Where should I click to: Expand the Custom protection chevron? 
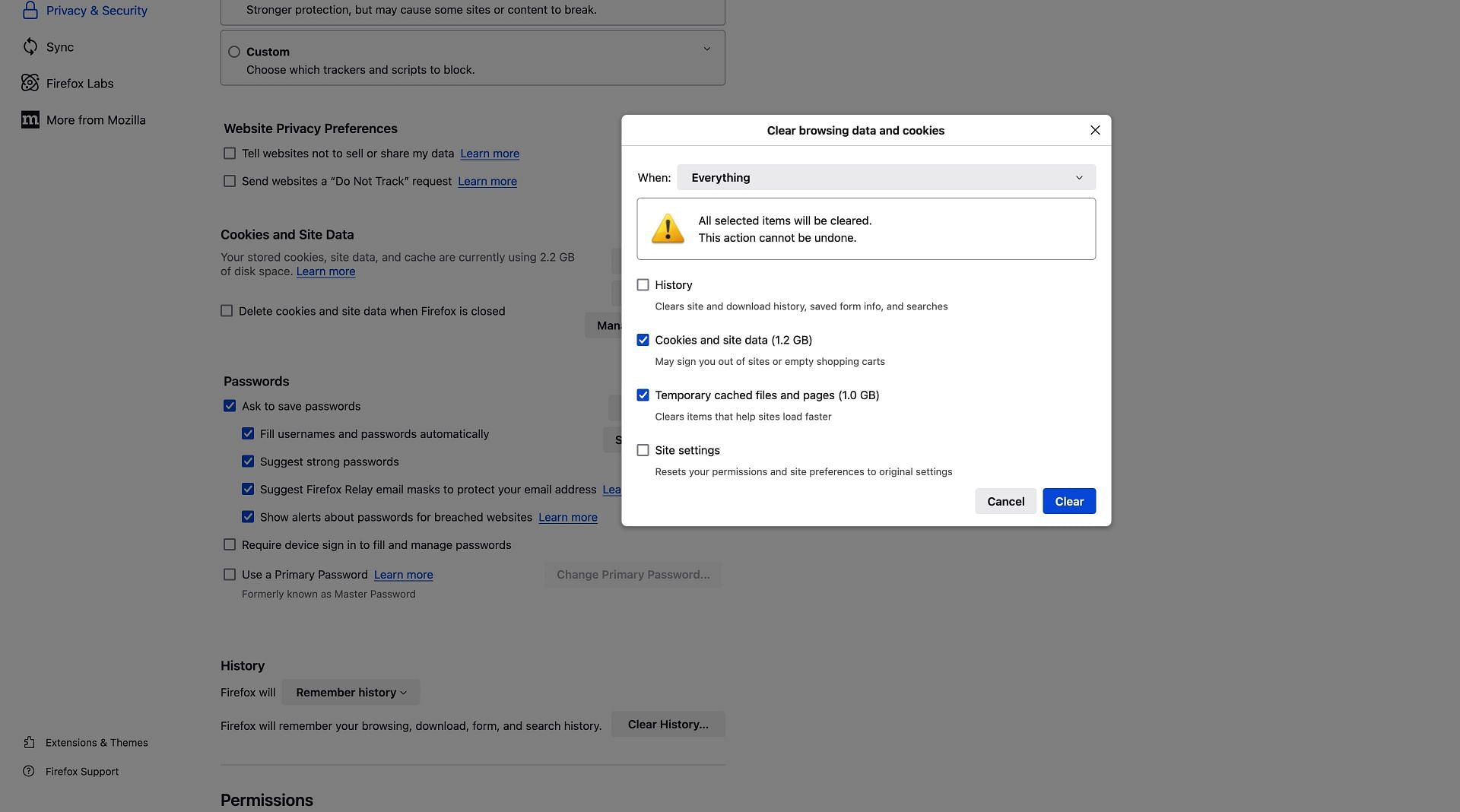pyautogui.click(x=706, y=49)
